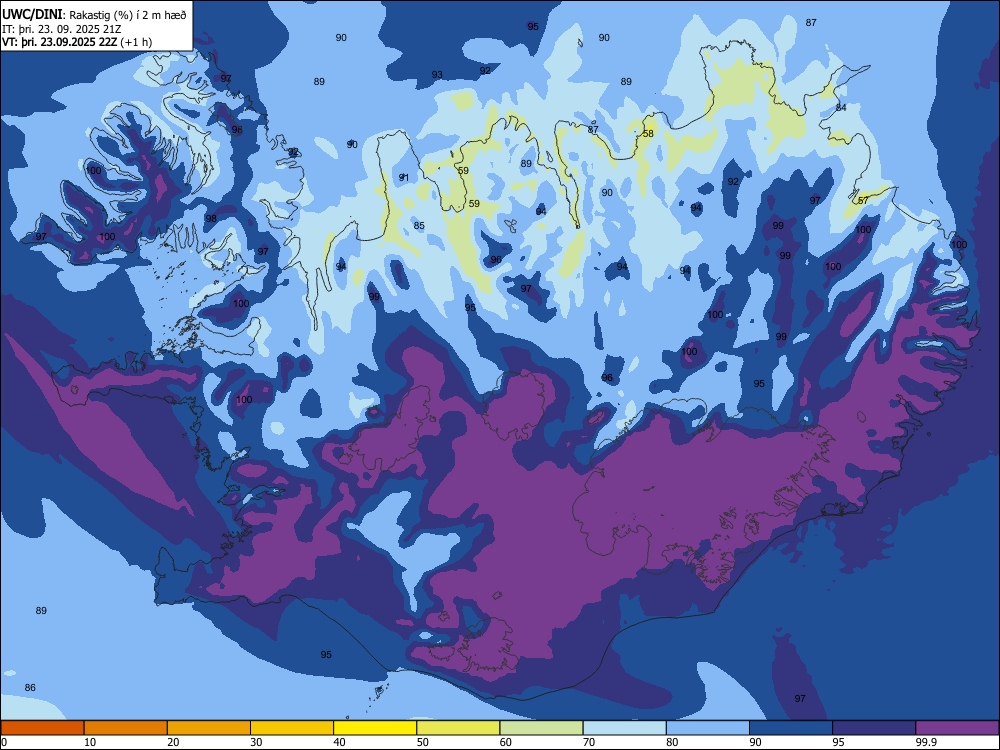This screenshot has width=1000, height=750.
Task: Click the 30–40 golden legend swatch
Action: point(292,728)
